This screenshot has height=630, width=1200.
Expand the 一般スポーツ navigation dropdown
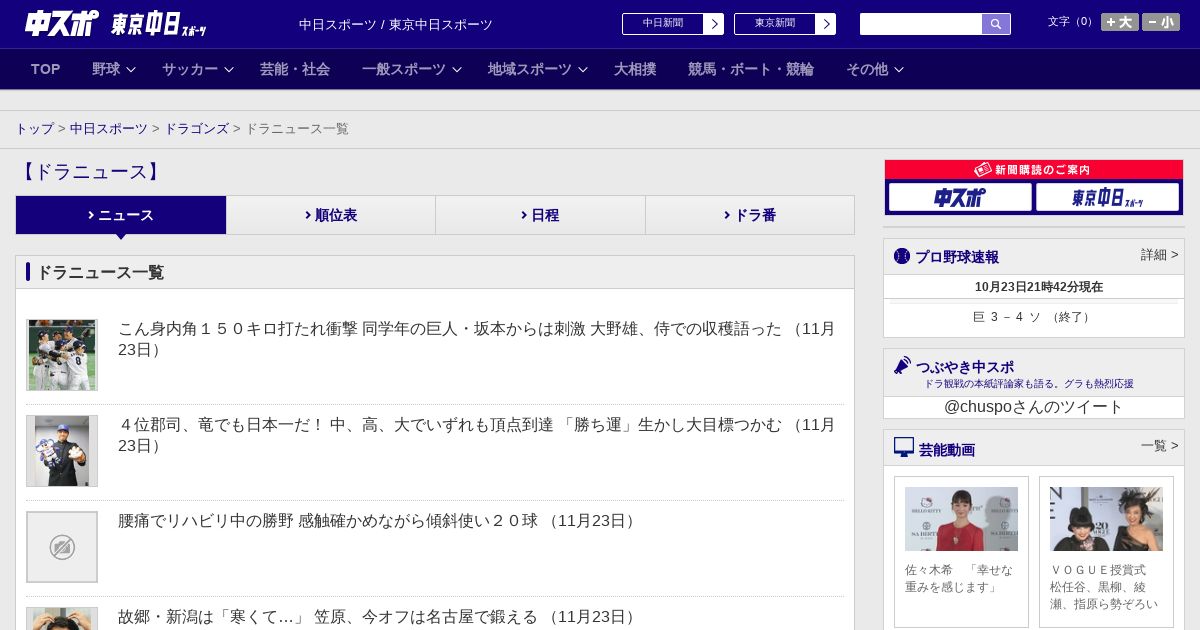[x=412, y=69]
